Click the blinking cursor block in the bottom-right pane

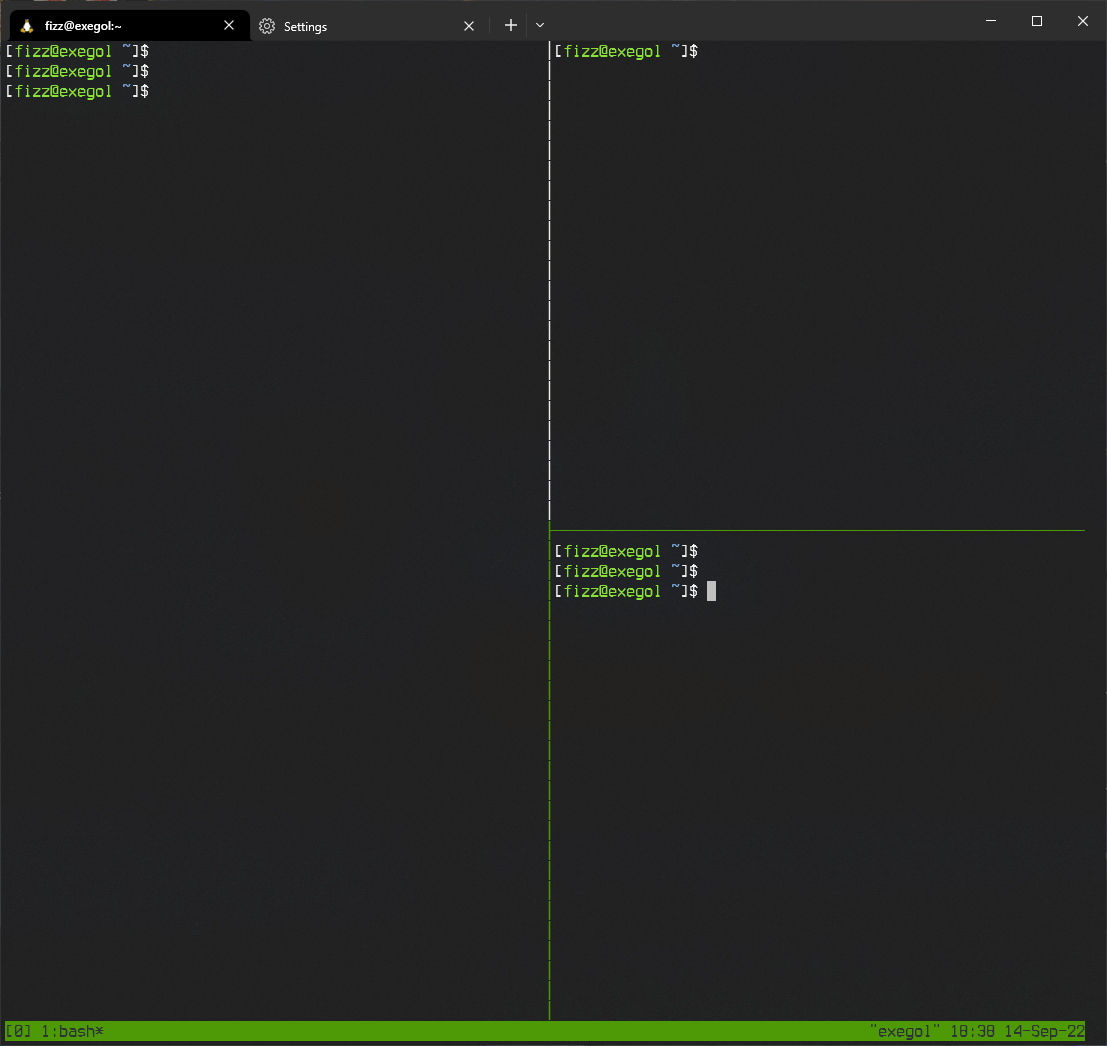coord(711,590)
